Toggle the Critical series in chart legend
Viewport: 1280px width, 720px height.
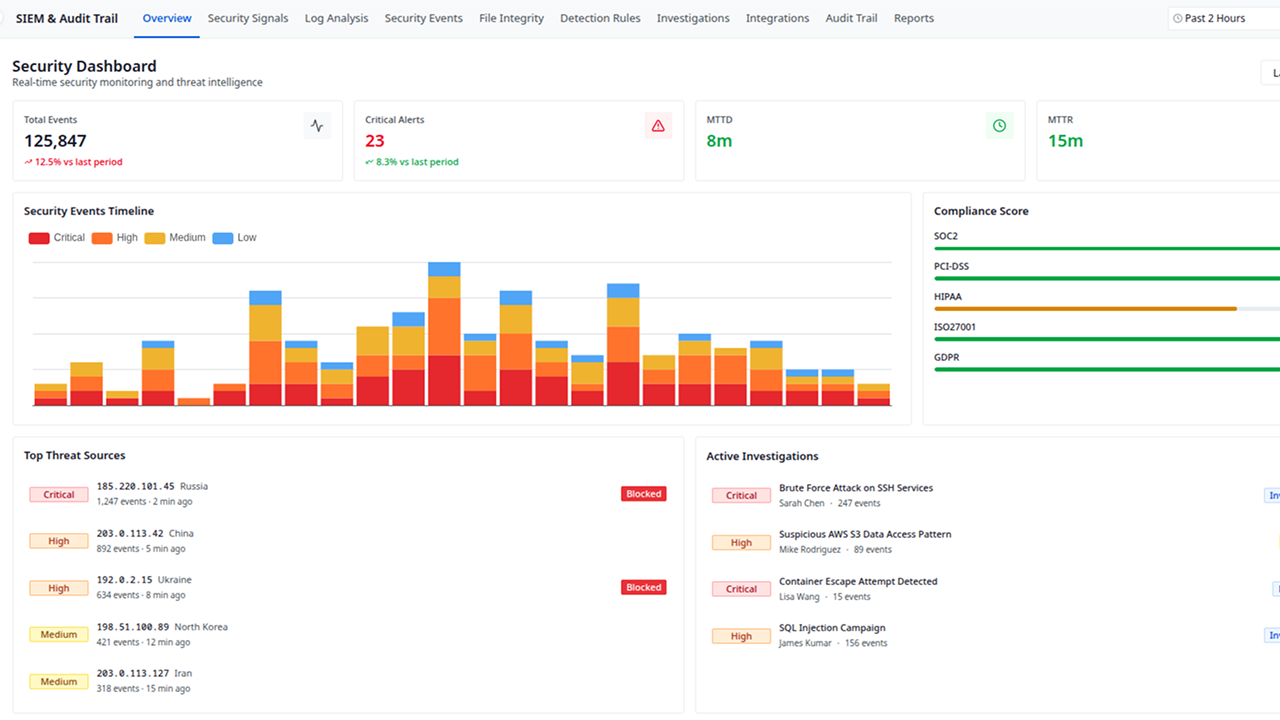tap(57, 238)
